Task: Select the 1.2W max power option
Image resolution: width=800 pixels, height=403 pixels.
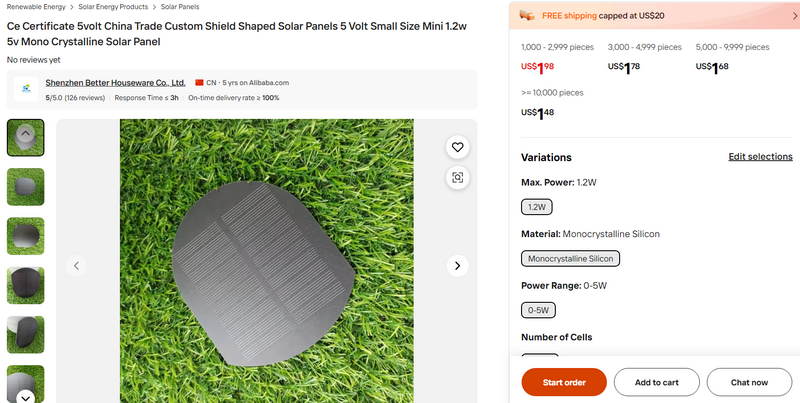Action: tap(537, 207)
